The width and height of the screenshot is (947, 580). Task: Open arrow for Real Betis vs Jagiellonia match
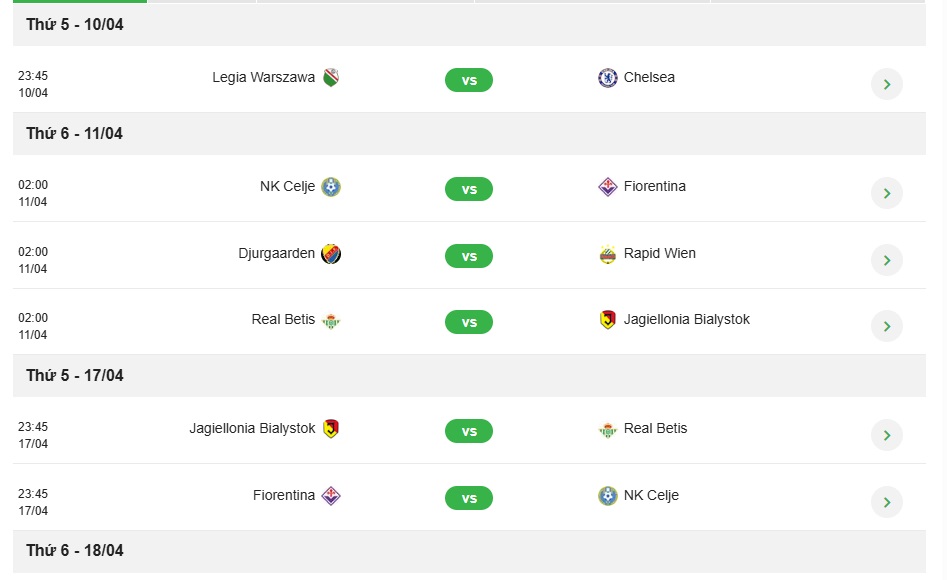(887, 326)
